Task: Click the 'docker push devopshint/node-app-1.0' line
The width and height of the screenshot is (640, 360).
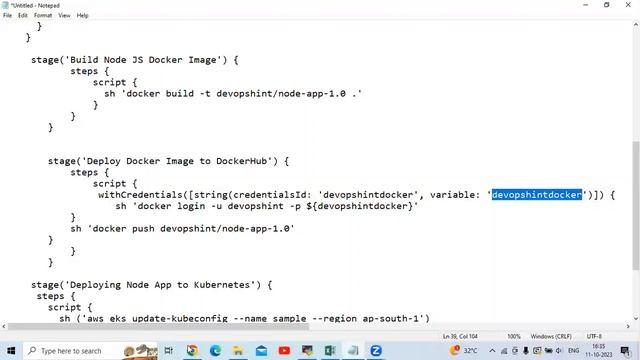Action: point(182,229)
